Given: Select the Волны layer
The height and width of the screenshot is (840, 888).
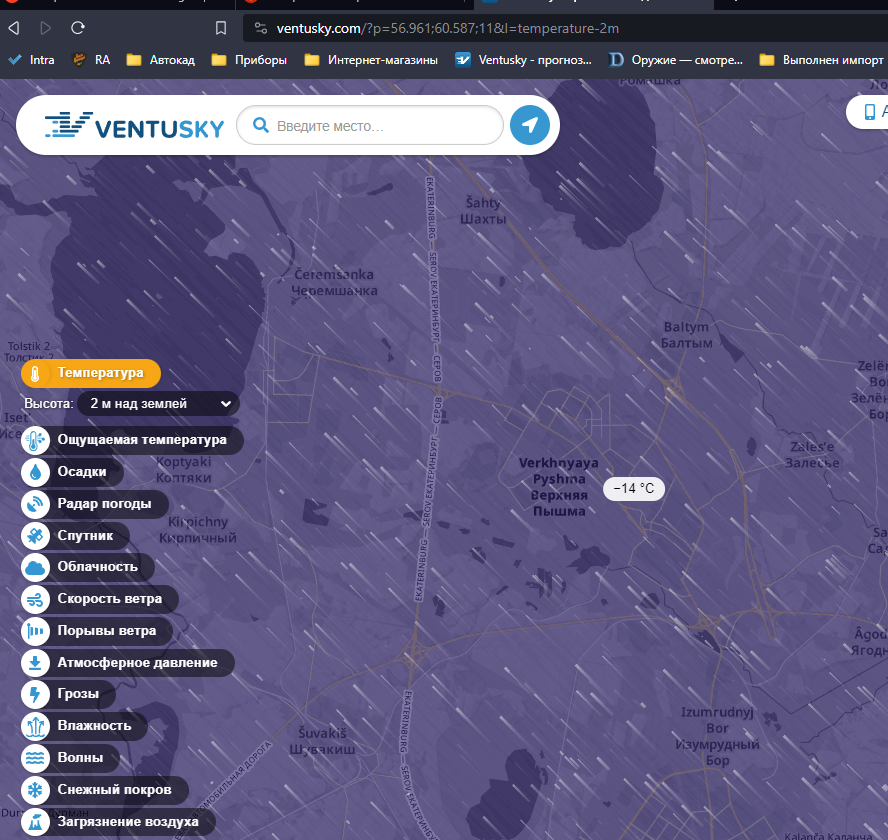Looking at the screenshot, I should click(x=70, y=758).
